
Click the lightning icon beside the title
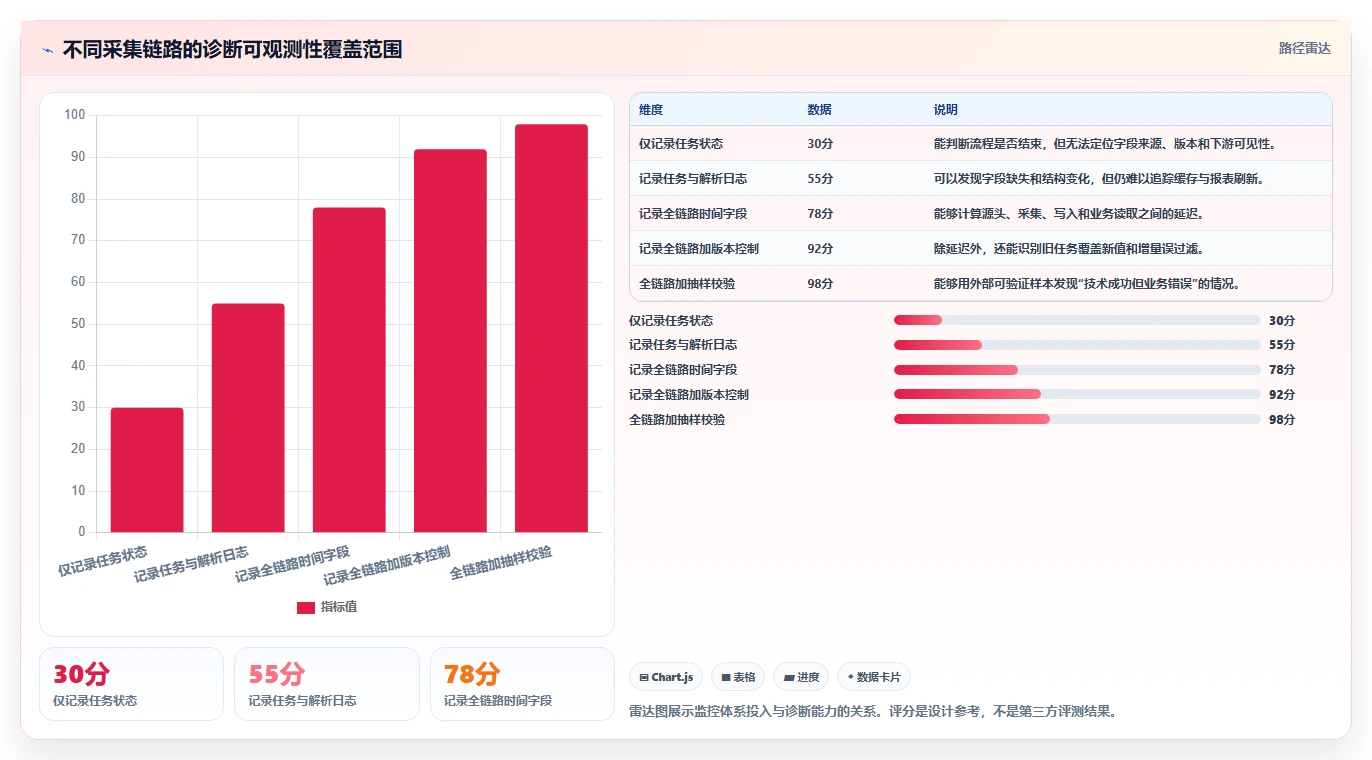point(47,50)
